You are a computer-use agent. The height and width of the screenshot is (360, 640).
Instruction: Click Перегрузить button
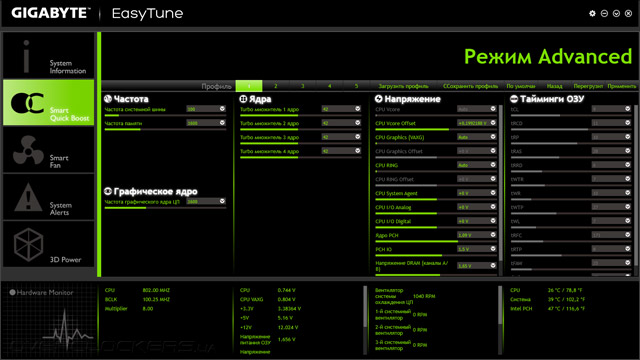(x=588, y=86)
